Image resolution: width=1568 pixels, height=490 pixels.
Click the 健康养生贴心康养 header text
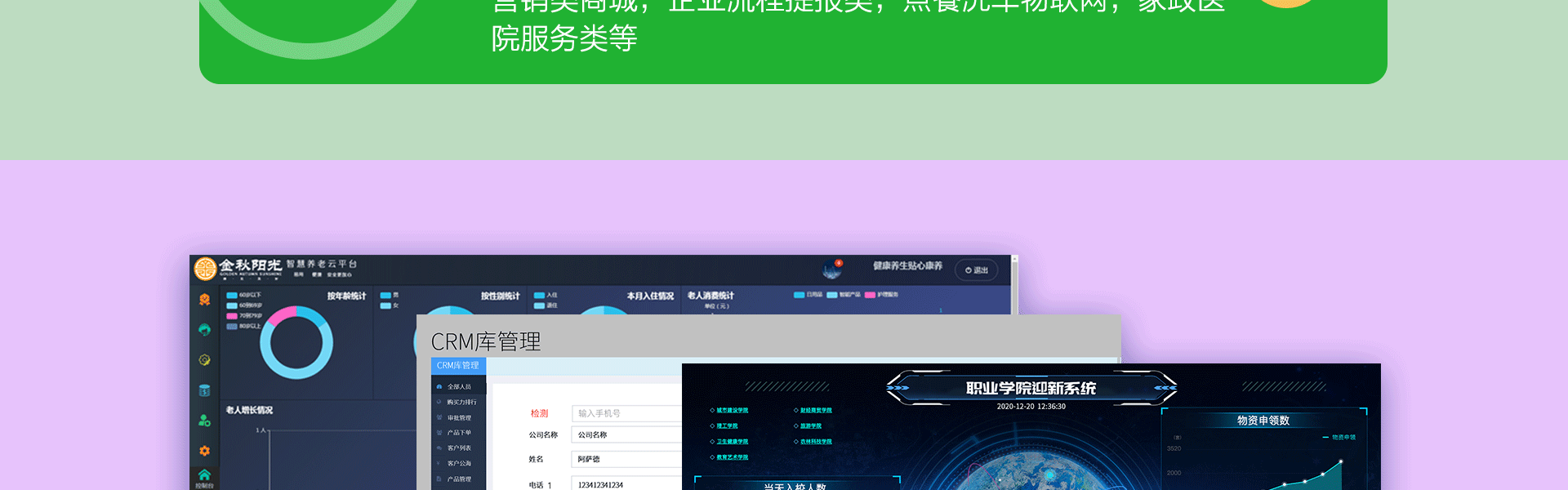pos(907,266)
